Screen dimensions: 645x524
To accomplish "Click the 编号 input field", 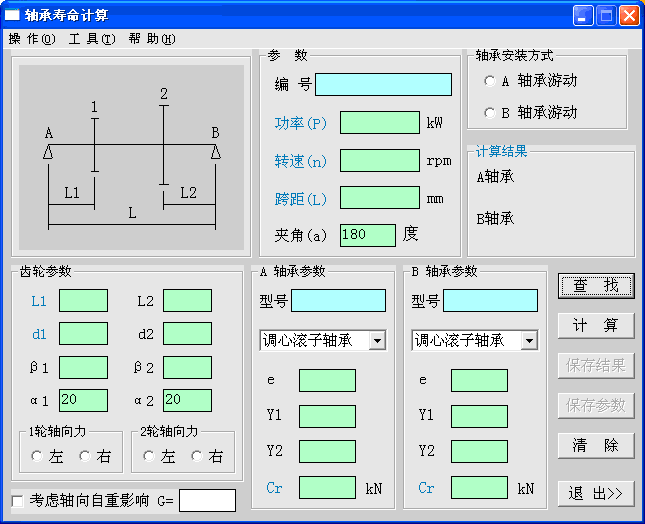I will (383, 85).
